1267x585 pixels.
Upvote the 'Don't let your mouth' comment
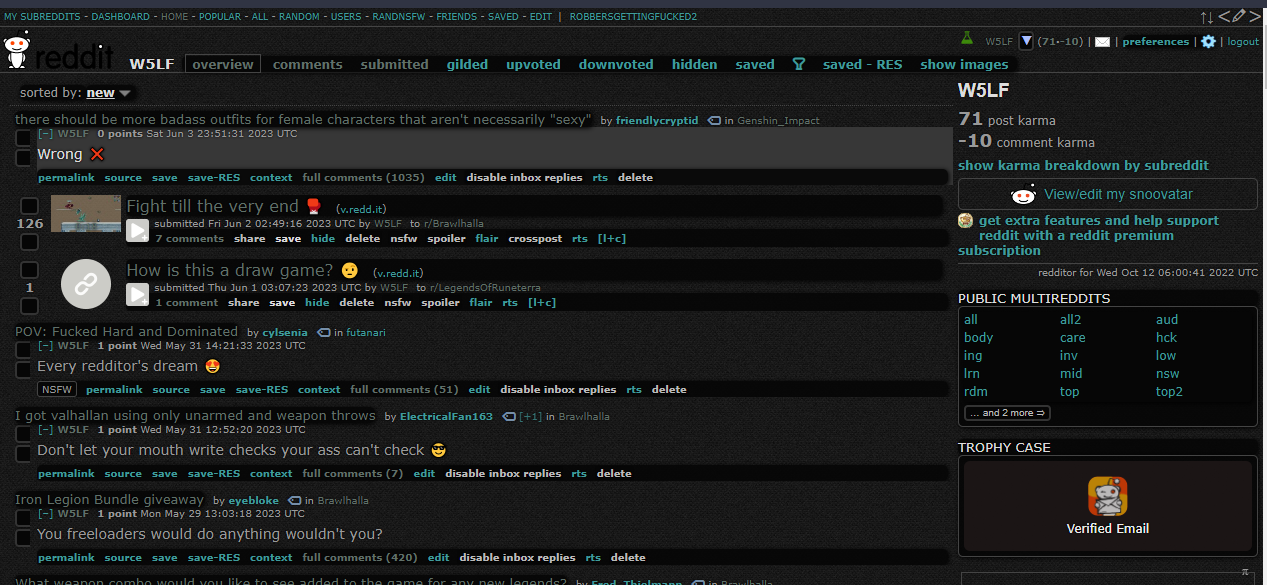[x=23, y=433]
